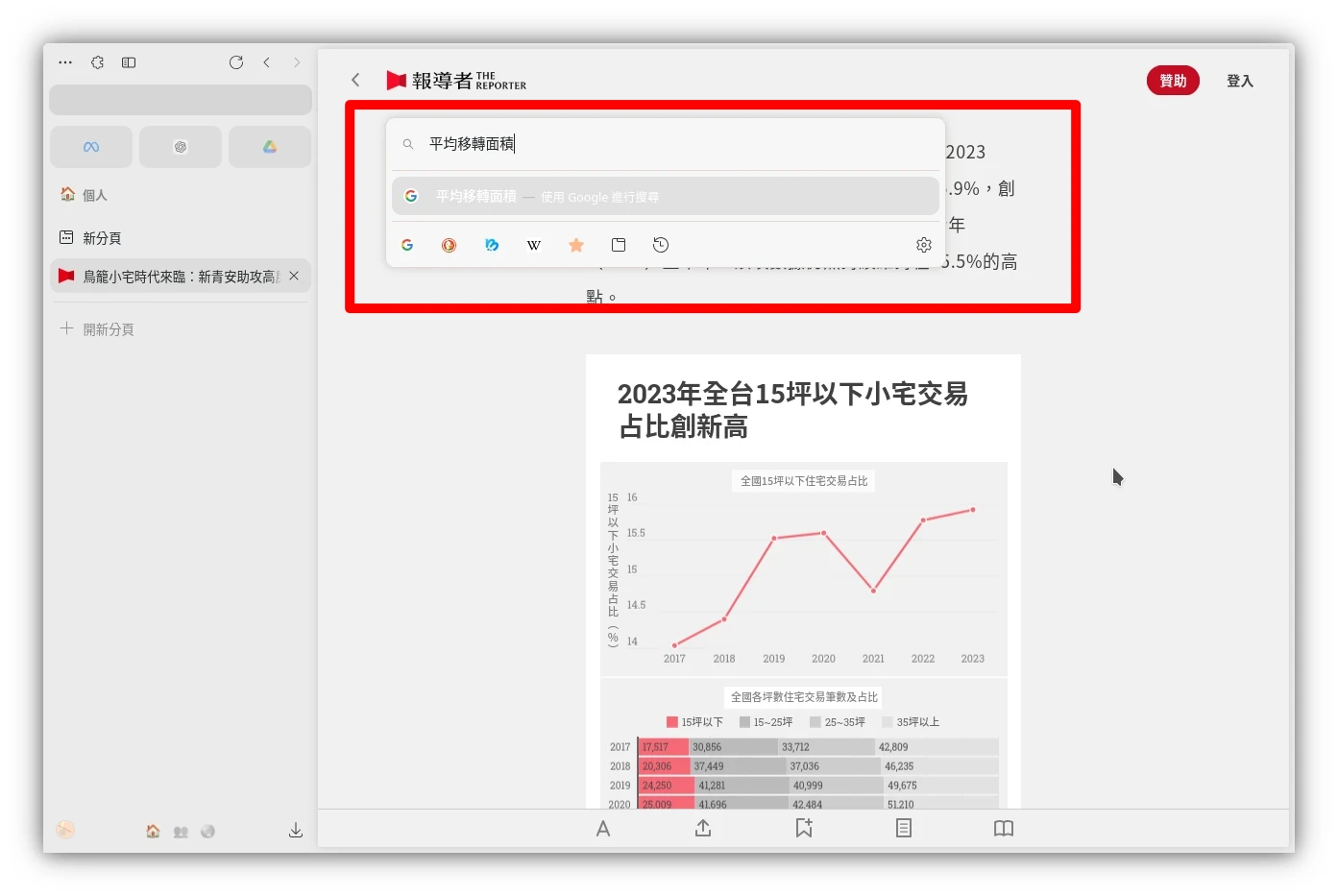
Task: Filter search by history clock icon
Action: [661, 245]
